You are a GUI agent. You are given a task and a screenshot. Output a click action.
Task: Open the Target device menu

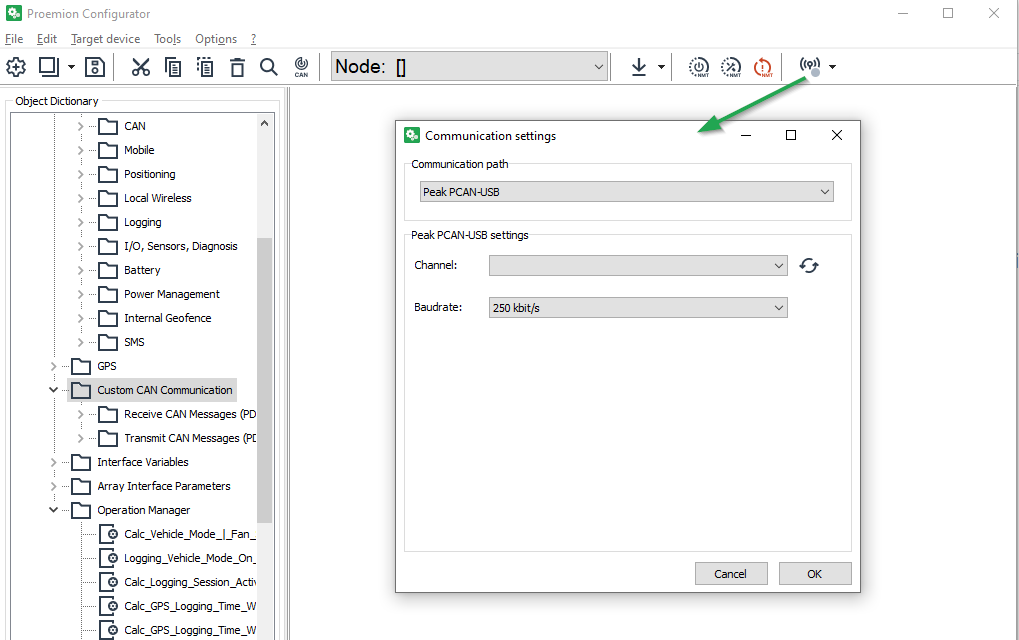[x=105, y=39]
